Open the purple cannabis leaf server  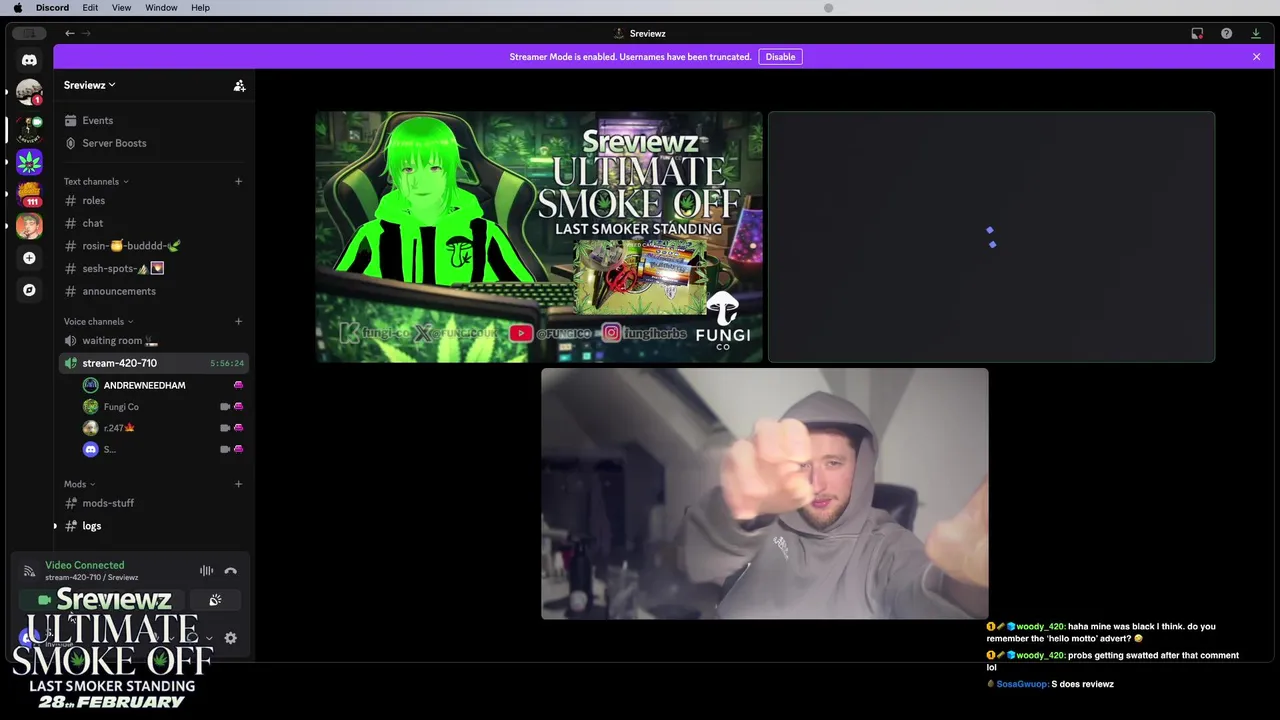click(29, 161)
